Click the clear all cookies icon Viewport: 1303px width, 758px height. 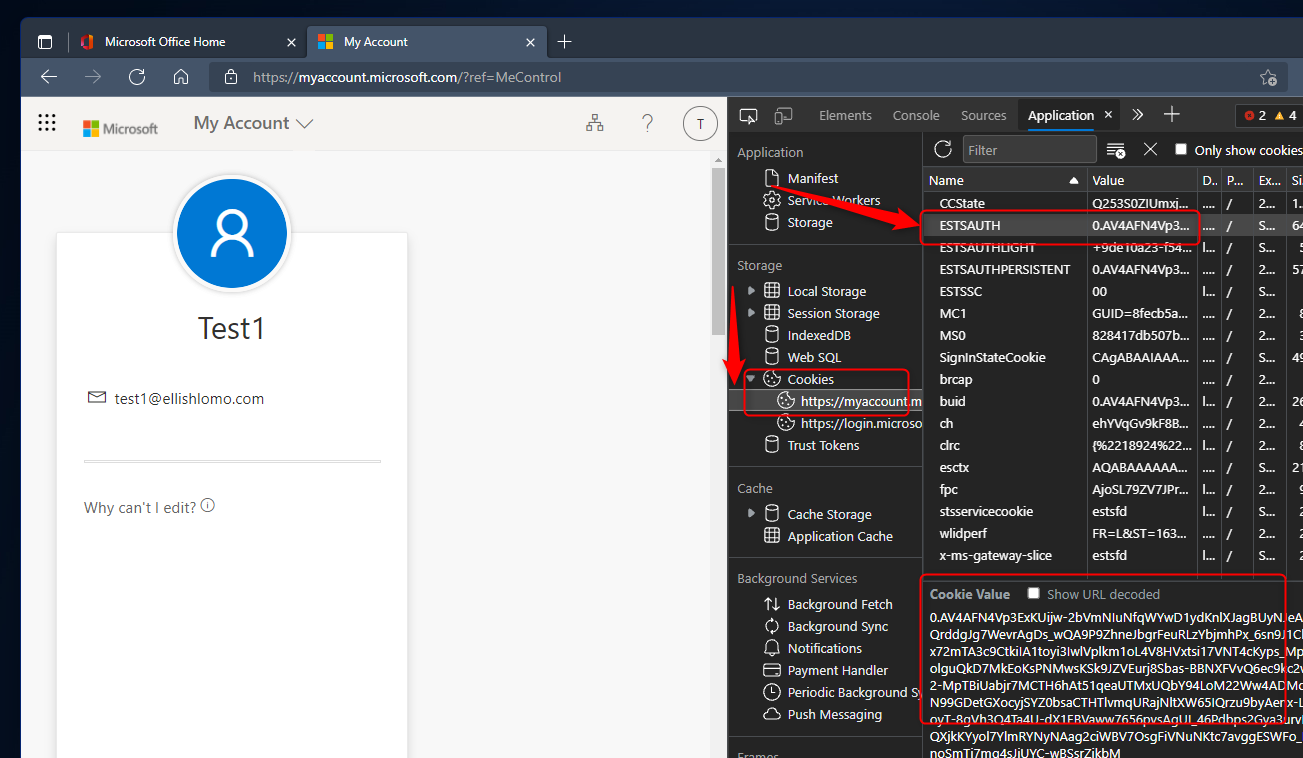point(1116,150)
